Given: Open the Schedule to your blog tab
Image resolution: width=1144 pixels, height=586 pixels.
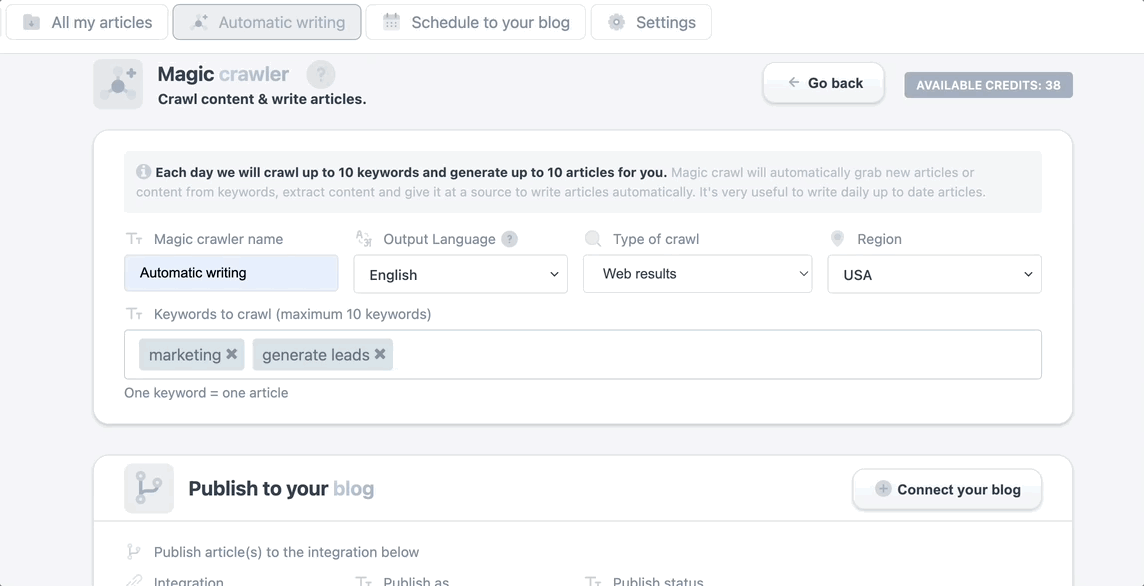Looking at the screenshot, I should pyautogui.click(x=476, y=22).
